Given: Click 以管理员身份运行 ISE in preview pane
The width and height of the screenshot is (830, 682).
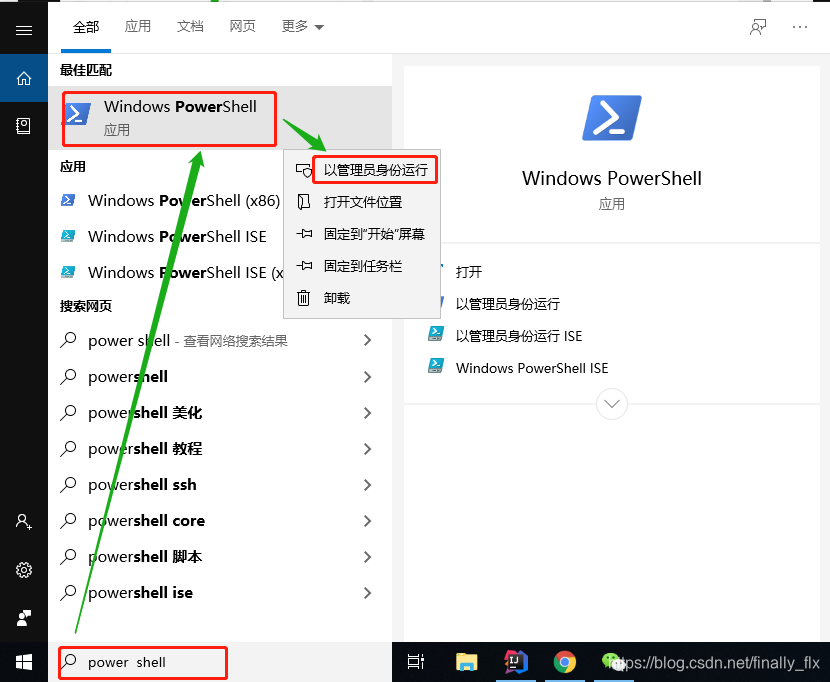Looking at the screenshot, I should coord(519,336).
